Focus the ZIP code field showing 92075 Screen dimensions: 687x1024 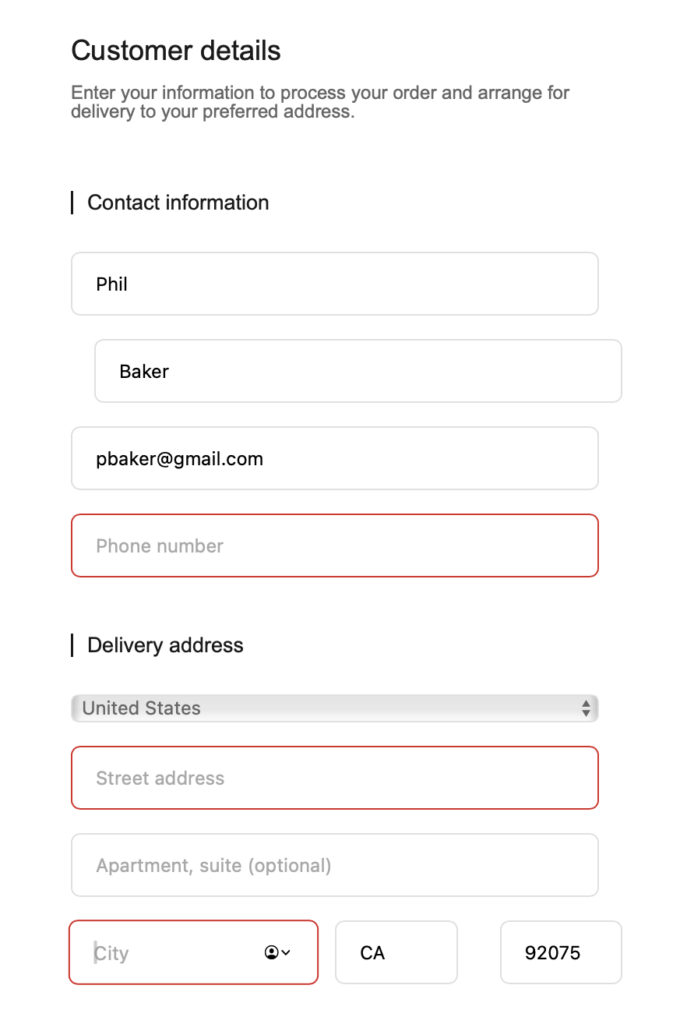560,953
